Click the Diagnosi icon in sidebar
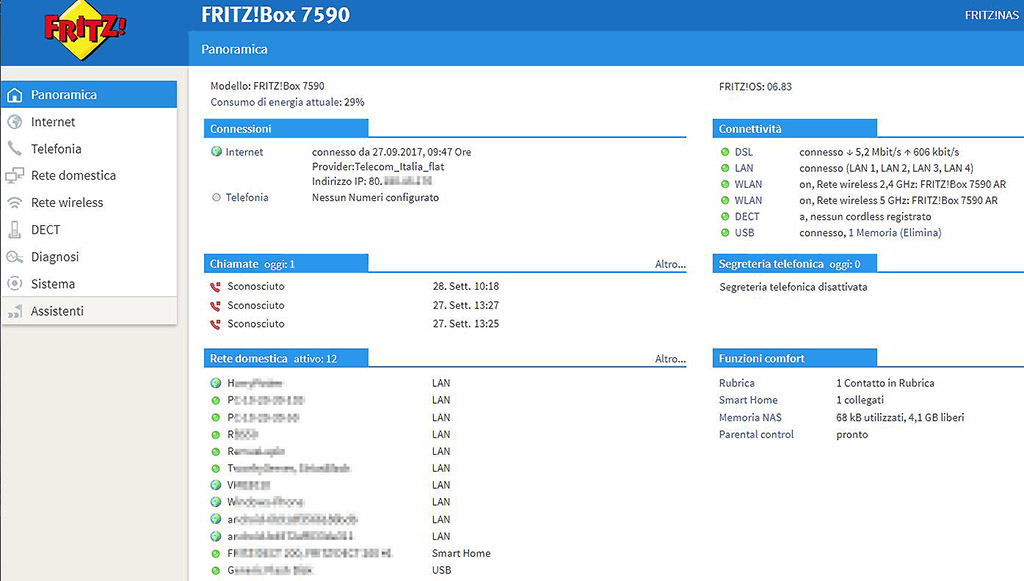The height and width of the screenshot is (581, 1024). (x=15, y=257)
